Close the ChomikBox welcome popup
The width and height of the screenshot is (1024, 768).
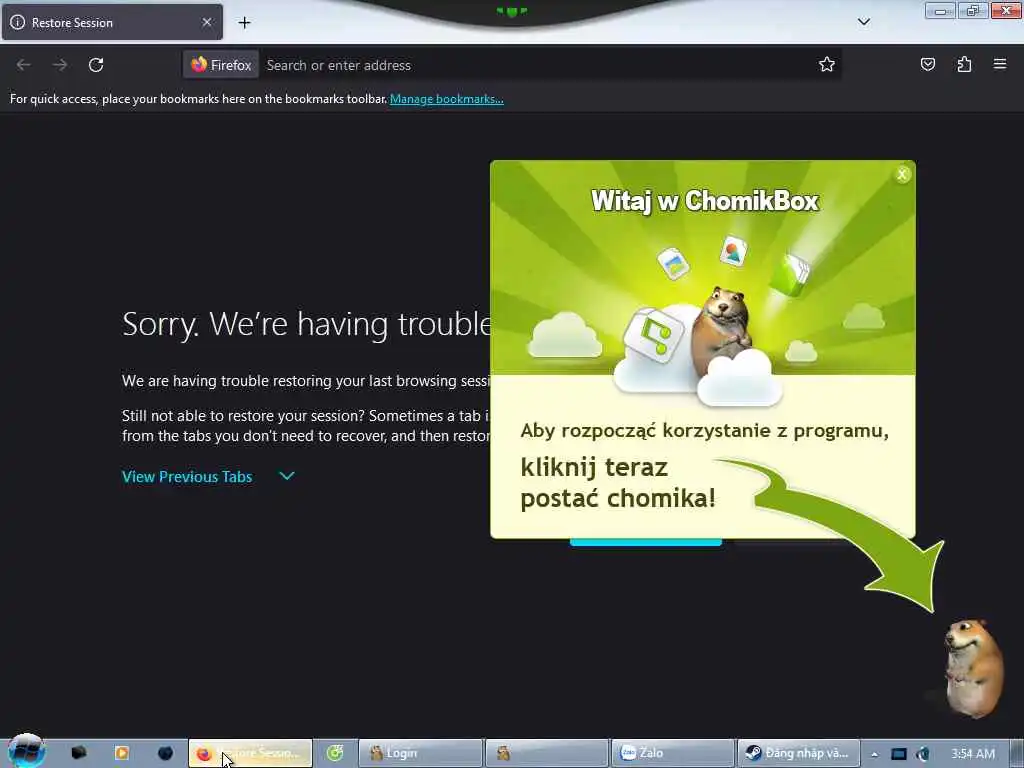(x=902, y=174)
